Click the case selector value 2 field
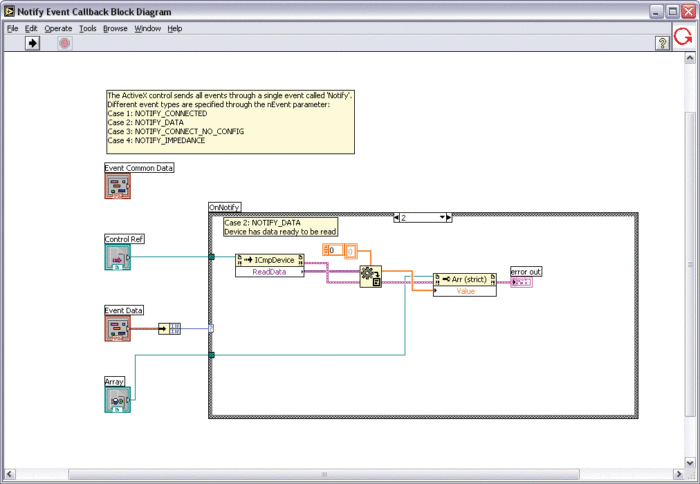The width and height of the screenshot is (700, 484). click(420, 218)
